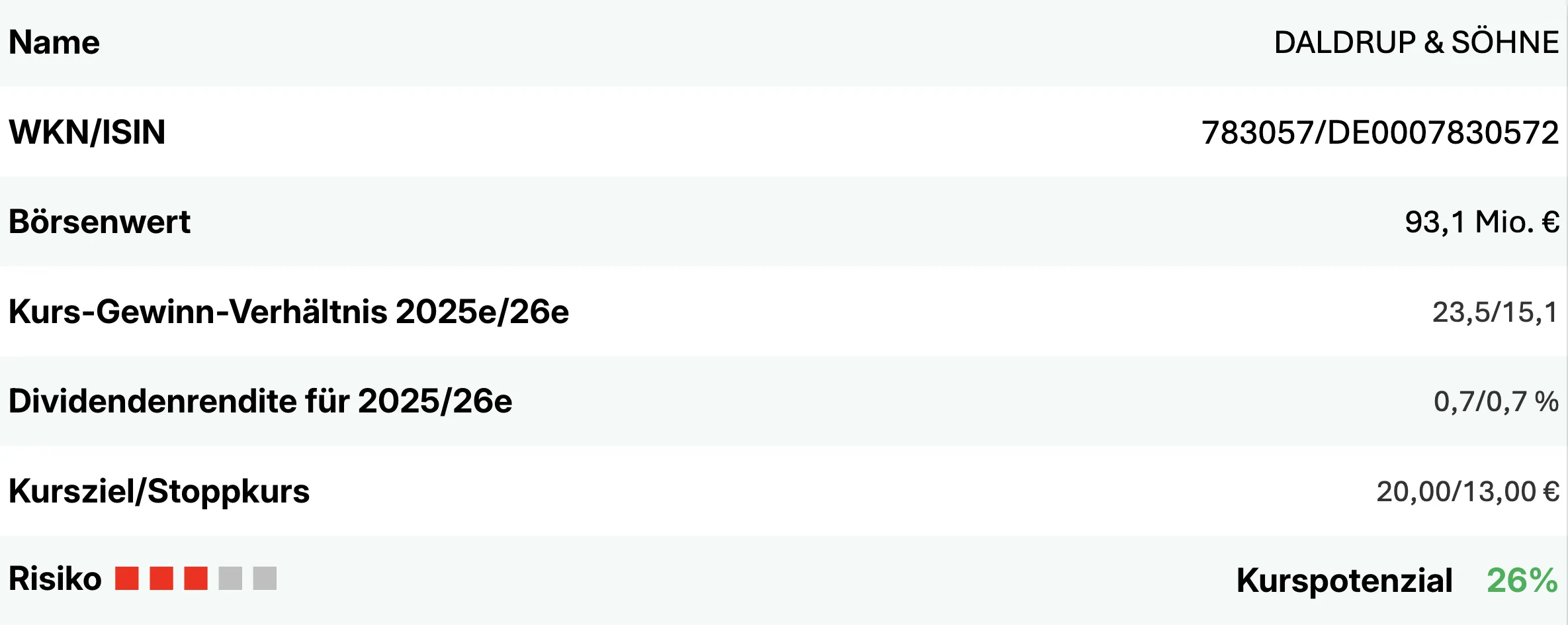Viewport: 1568px width, 625px height.
Task: Click the Kurs-Gewinn-Verhältnis 2025e/26e label
Action: [288, 312]
